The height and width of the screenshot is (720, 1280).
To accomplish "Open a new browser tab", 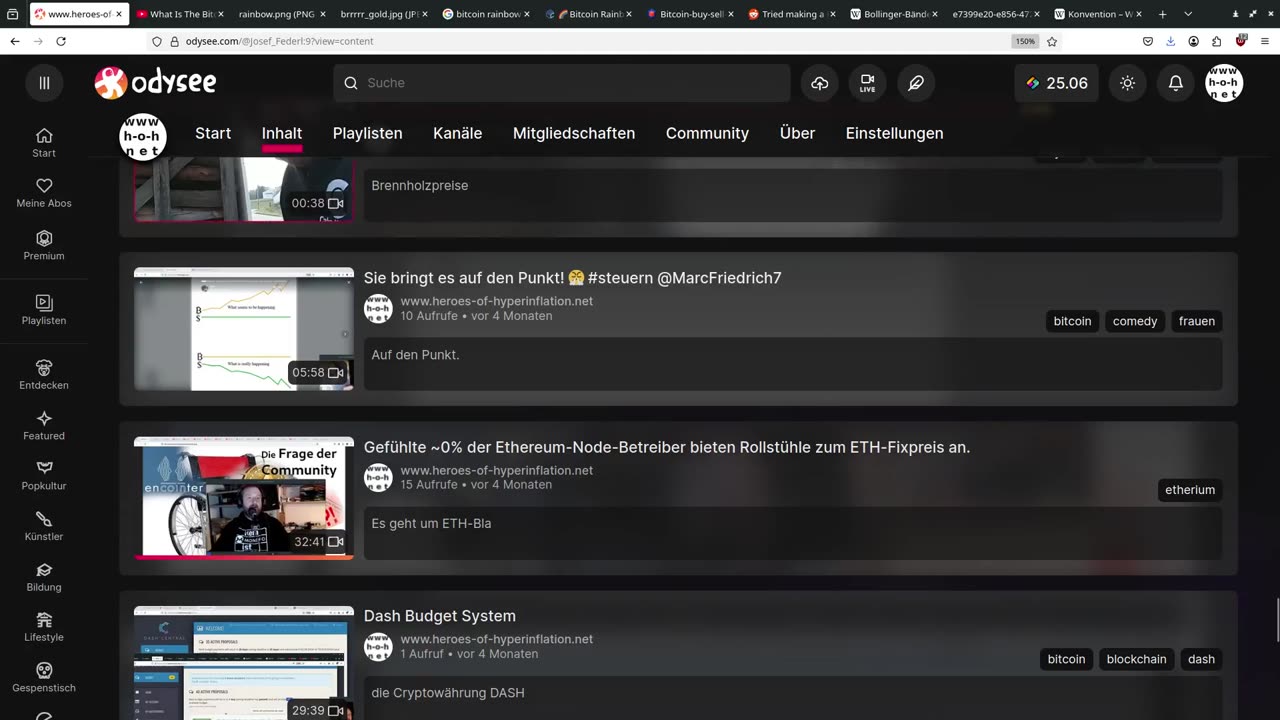I will click(1162, 14).
